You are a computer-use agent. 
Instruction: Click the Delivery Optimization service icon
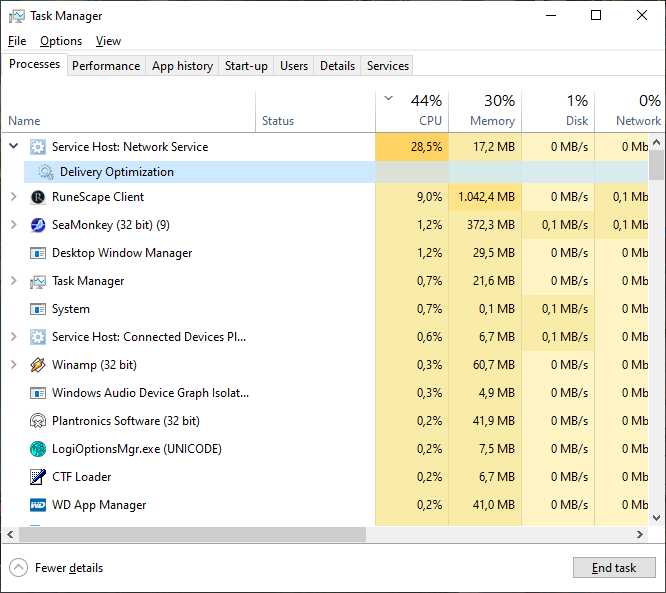[x=45, y=172]
